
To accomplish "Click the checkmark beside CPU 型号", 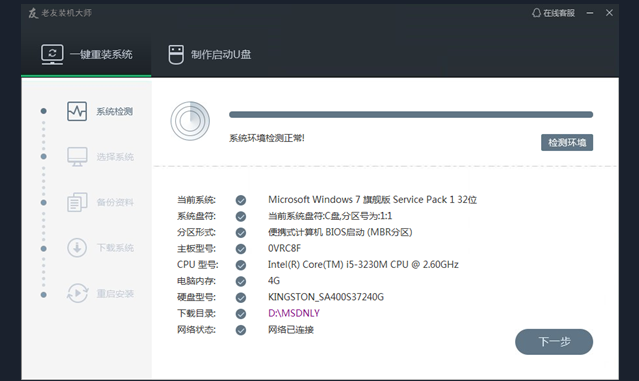I will click(241, 265).
